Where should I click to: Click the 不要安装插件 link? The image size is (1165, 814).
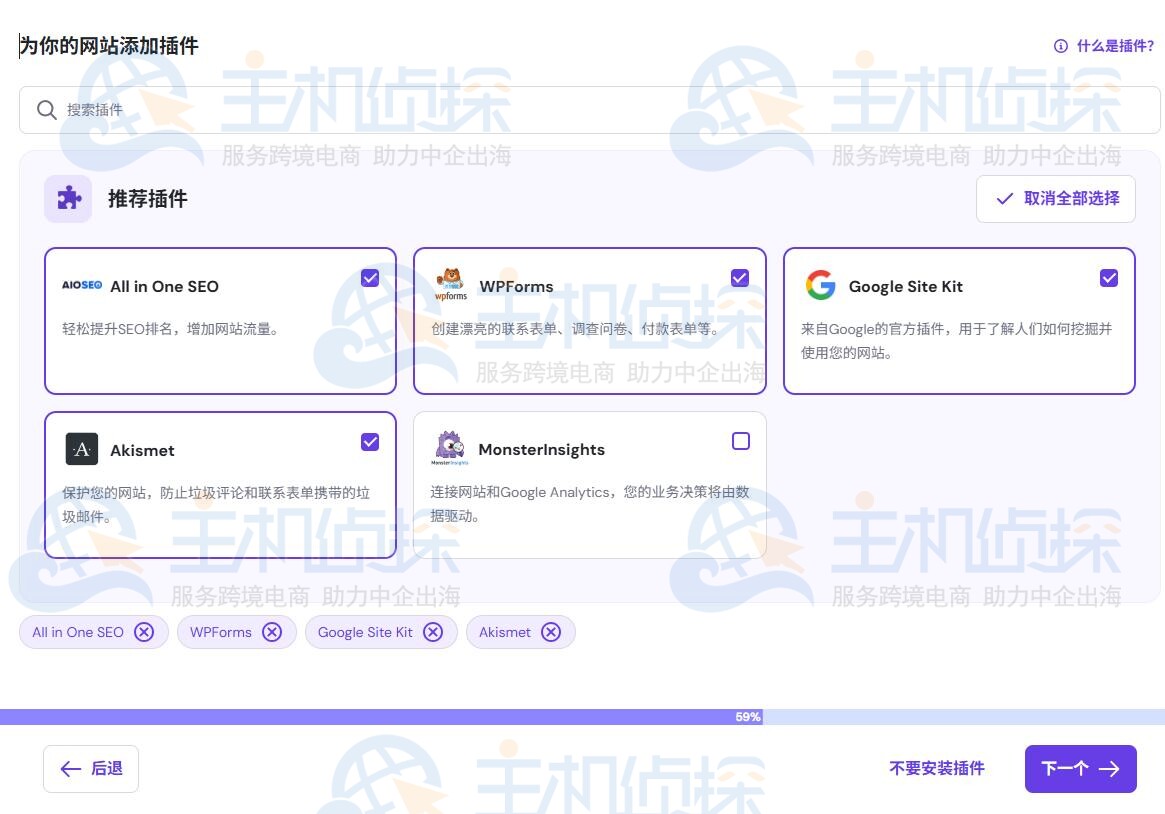coord(936,768)
